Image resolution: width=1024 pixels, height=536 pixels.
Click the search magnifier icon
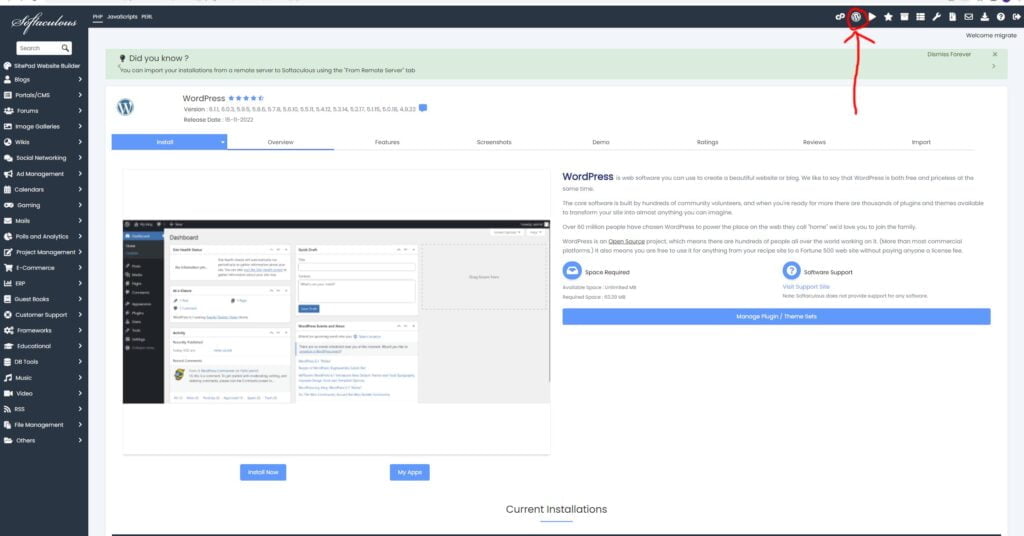(65, 48)
